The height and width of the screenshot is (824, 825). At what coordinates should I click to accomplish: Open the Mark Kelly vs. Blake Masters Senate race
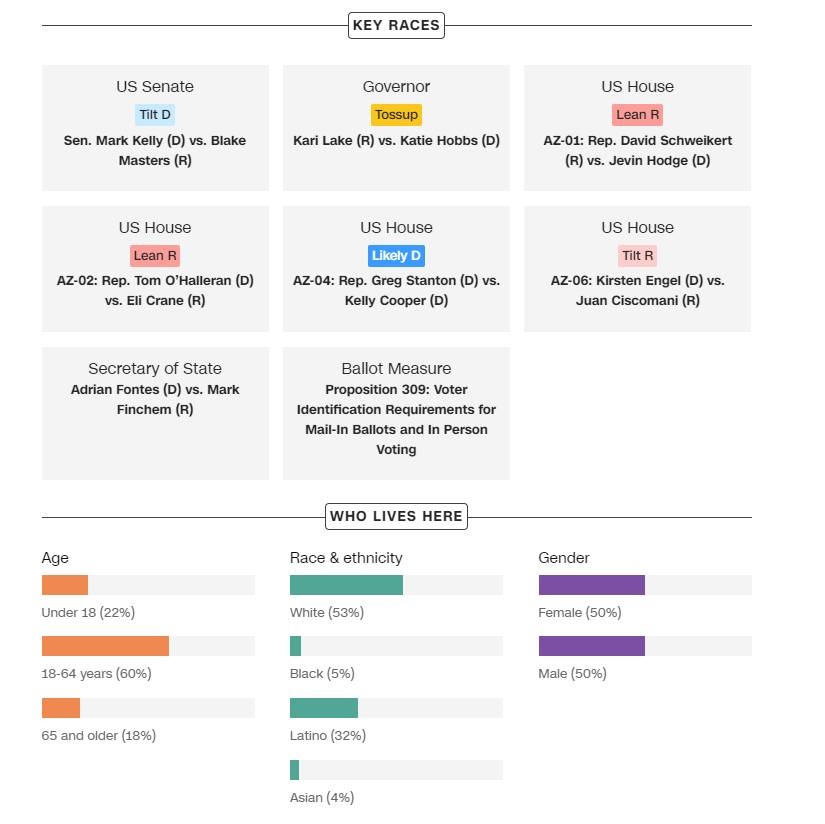[x=155, y=150]
